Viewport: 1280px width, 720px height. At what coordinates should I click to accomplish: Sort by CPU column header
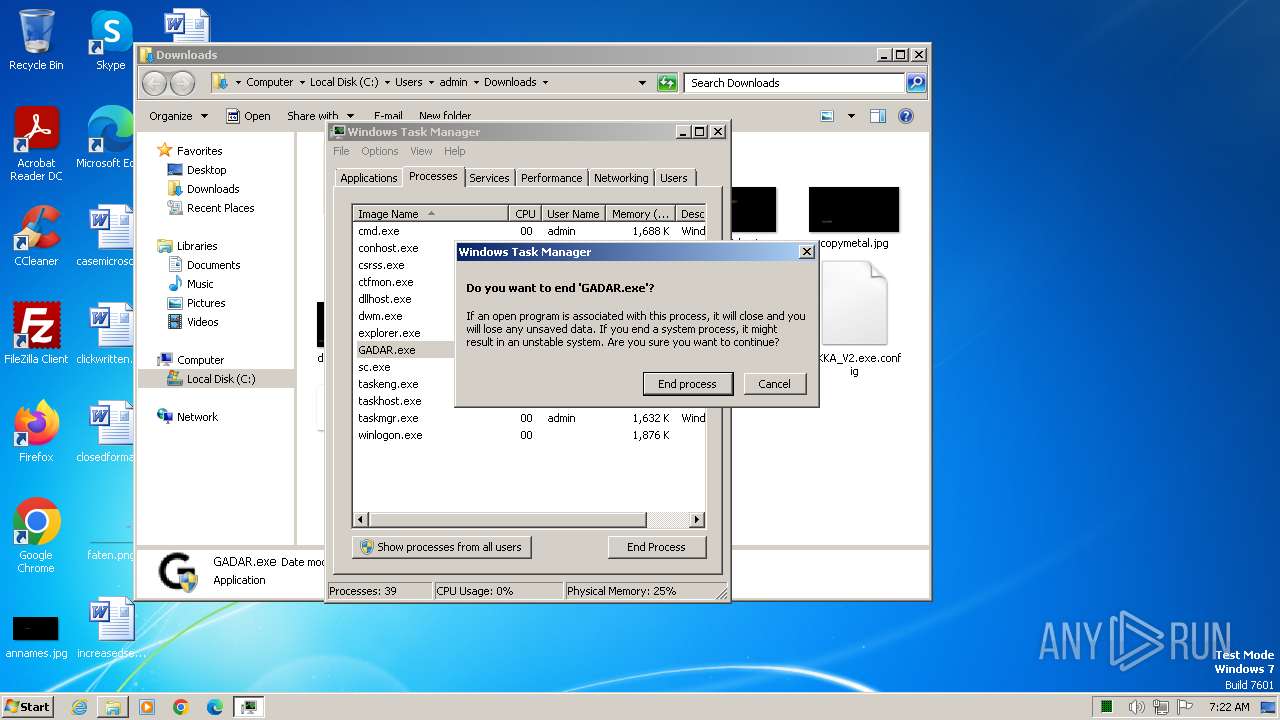tap(525, 214)
